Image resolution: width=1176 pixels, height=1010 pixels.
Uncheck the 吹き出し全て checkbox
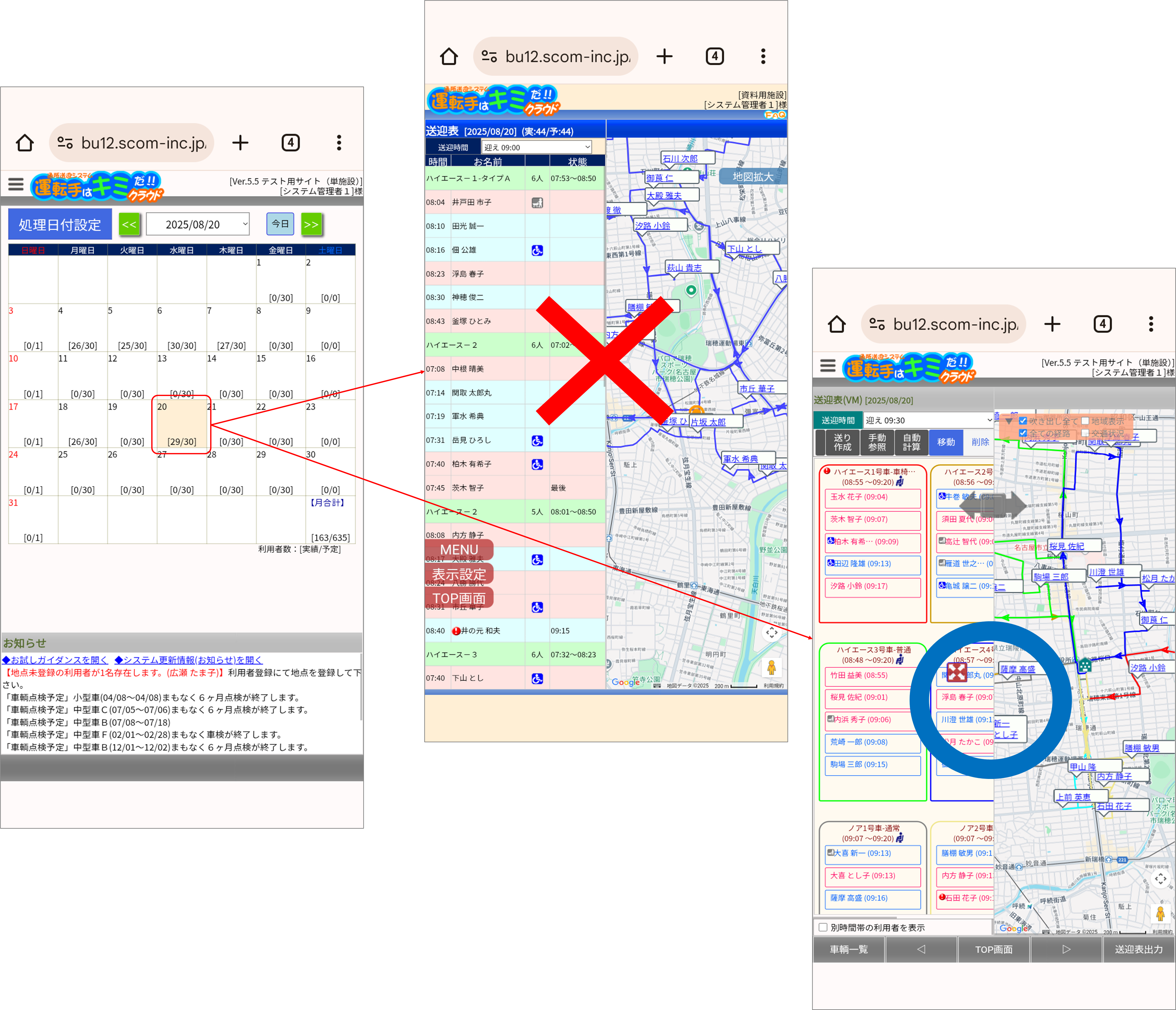pos(1023,421)
